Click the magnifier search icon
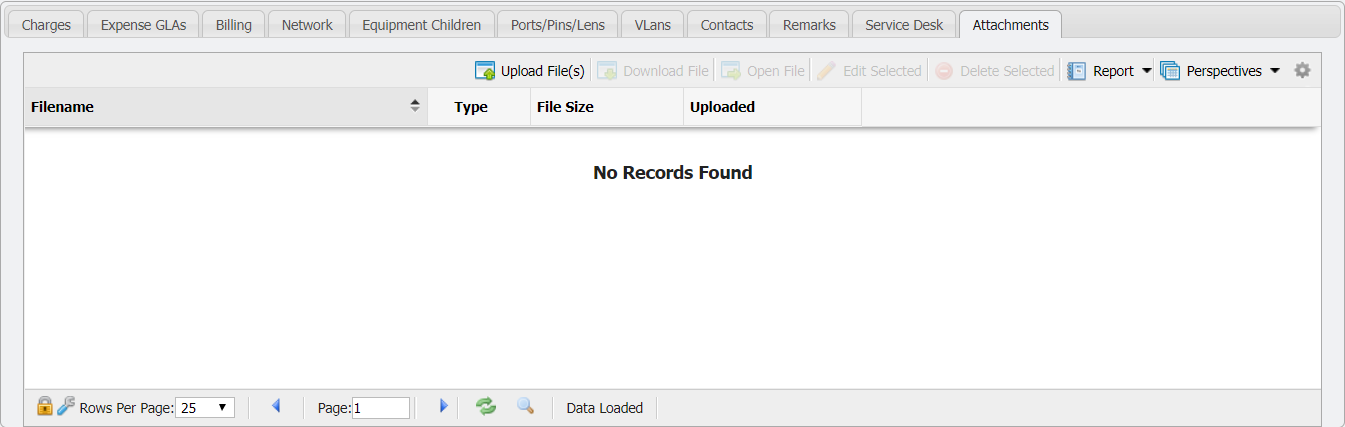Screen dimensions: 1345x427 (x=525, y=406)
